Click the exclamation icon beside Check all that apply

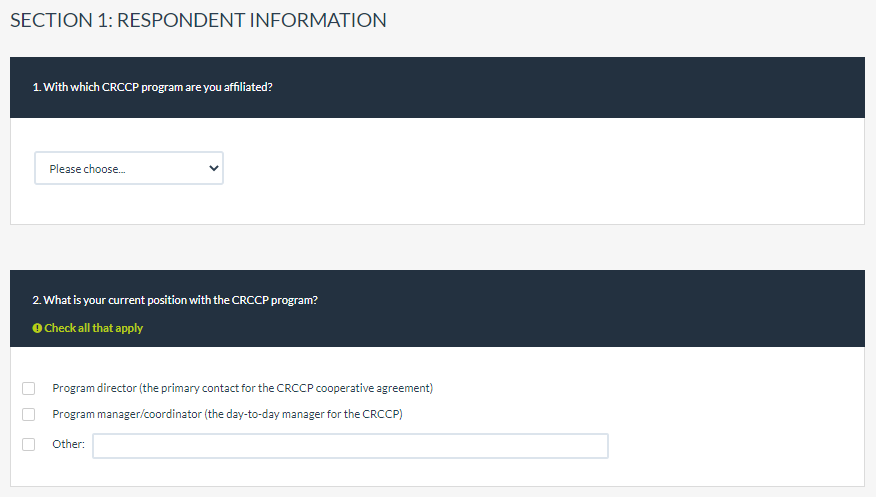[37, 328]
